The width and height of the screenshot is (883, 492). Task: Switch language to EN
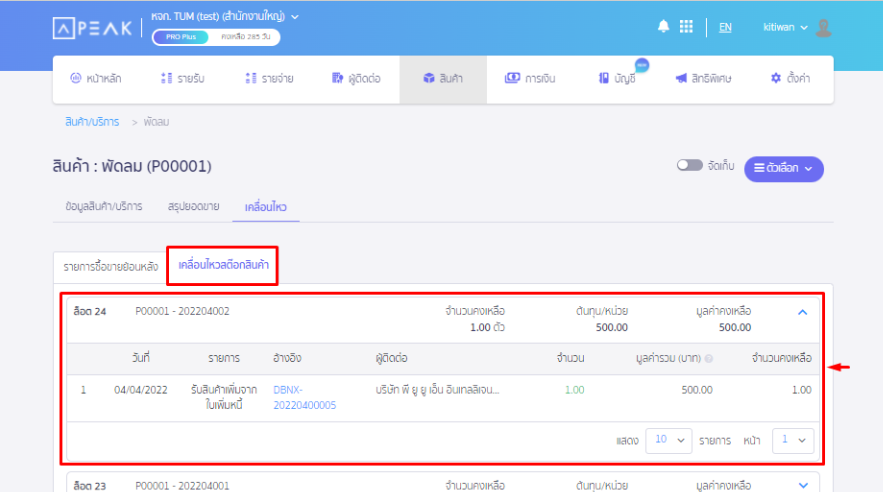tap(725, 27)
